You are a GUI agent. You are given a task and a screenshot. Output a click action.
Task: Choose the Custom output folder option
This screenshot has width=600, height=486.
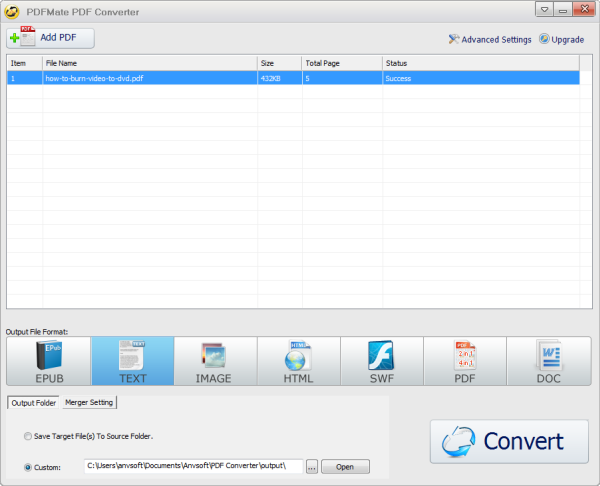[42, 467]
